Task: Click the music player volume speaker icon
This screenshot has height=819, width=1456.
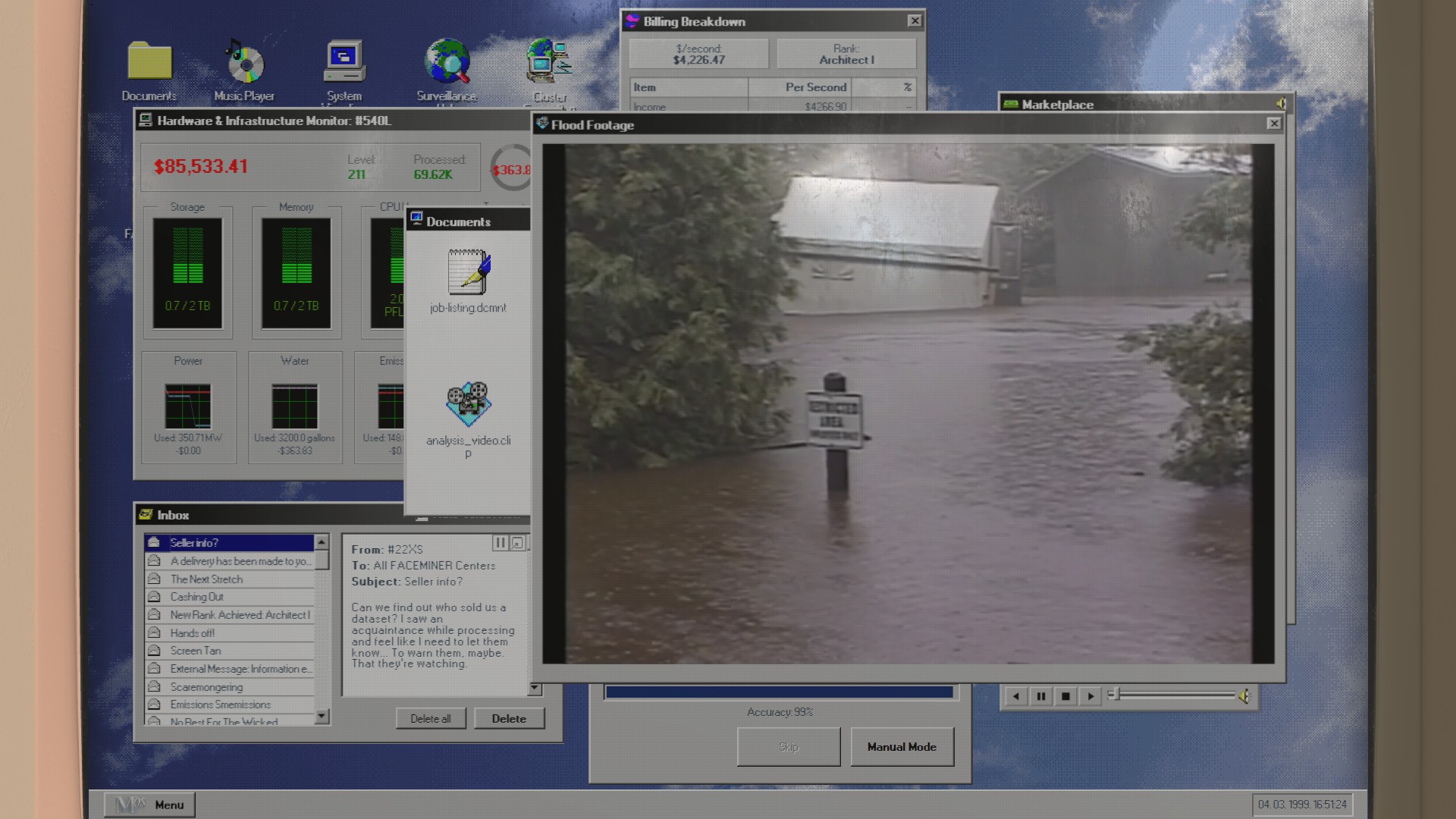Action: [x=1244, y=696]
